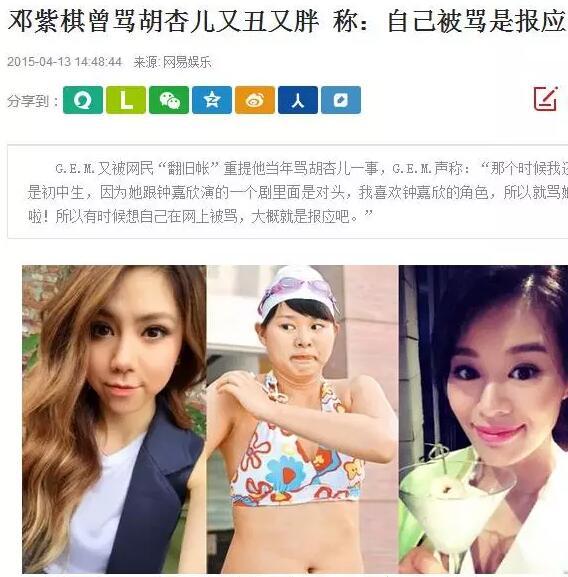Click the “翻旧帐” phrase in the summary

point(189,169)
